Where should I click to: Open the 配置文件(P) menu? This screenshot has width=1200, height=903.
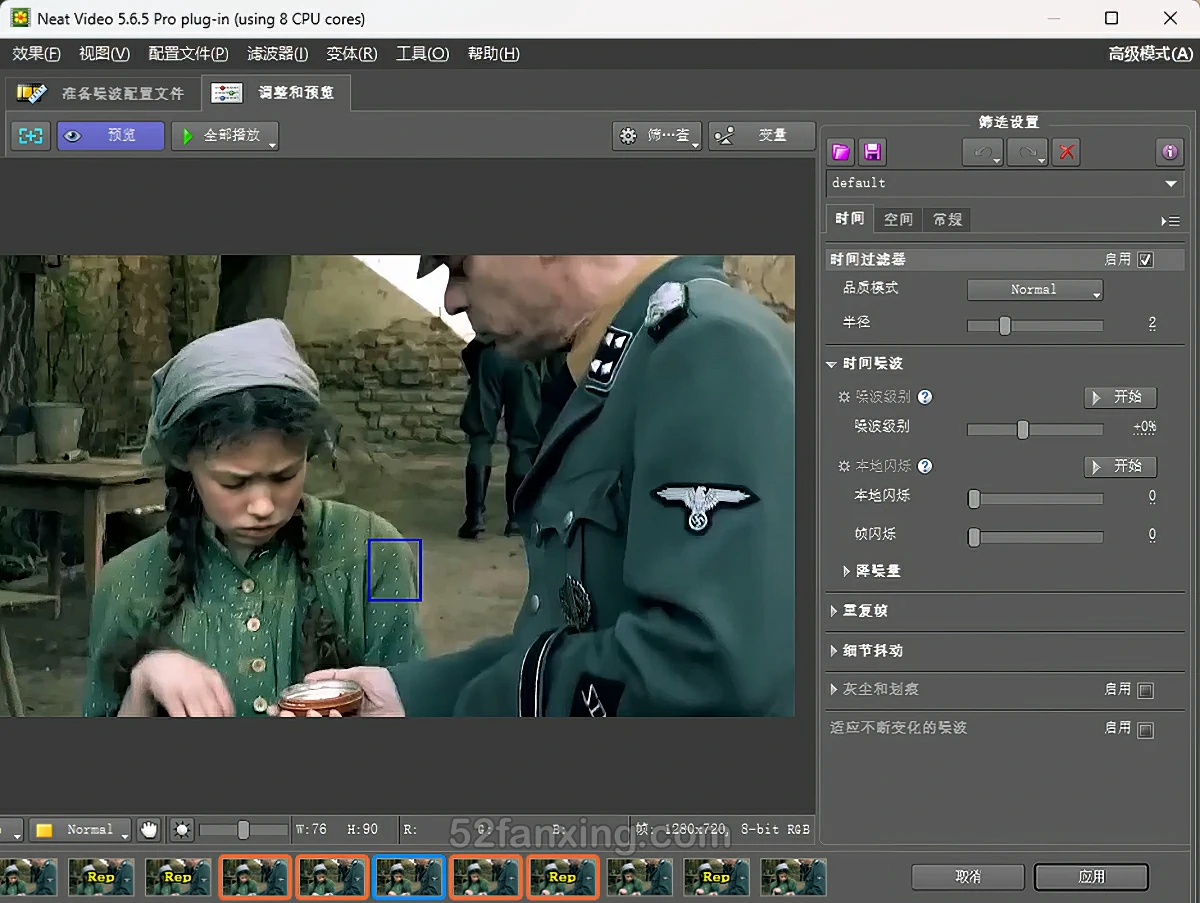[188, 54]
